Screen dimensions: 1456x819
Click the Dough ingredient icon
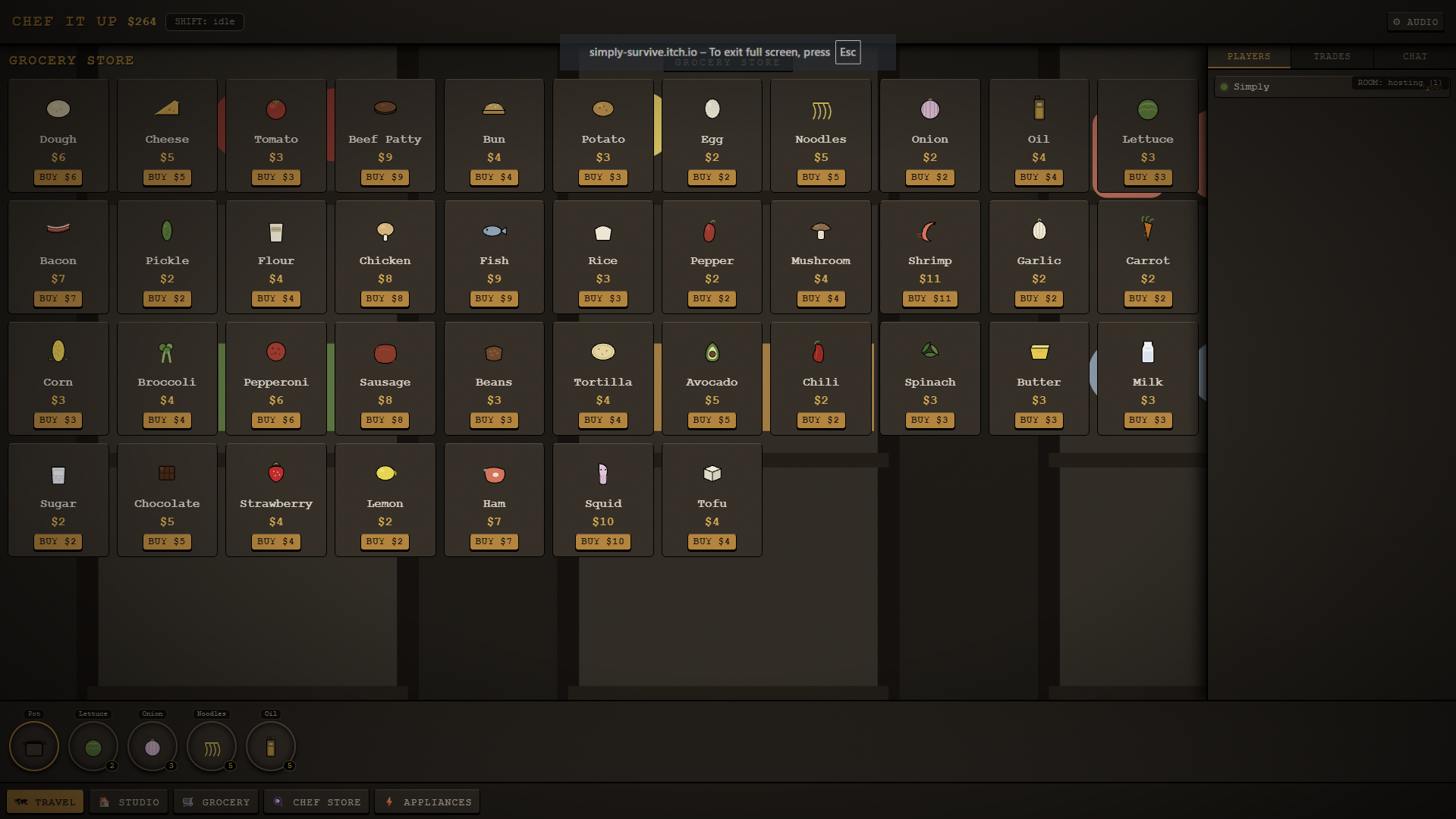point(58,109)
